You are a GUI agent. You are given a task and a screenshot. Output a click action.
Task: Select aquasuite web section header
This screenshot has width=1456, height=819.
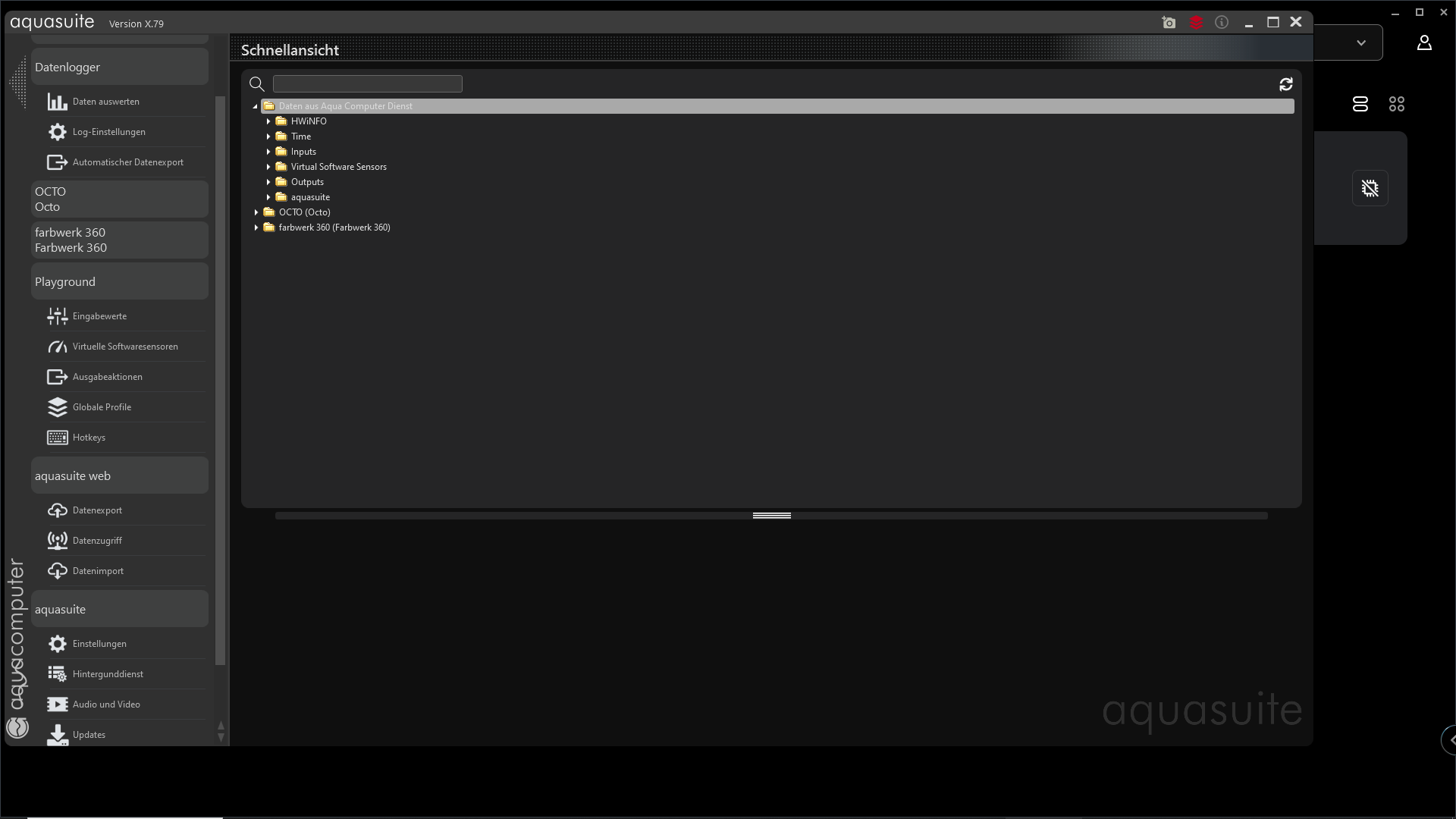[120, 475]
